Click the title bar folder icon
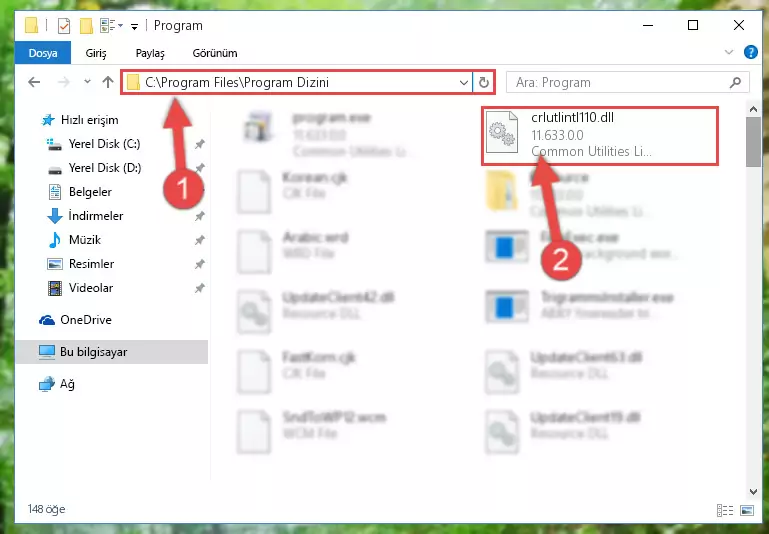The height and width of the screenshot is (534, 769). tap(31, 25)
